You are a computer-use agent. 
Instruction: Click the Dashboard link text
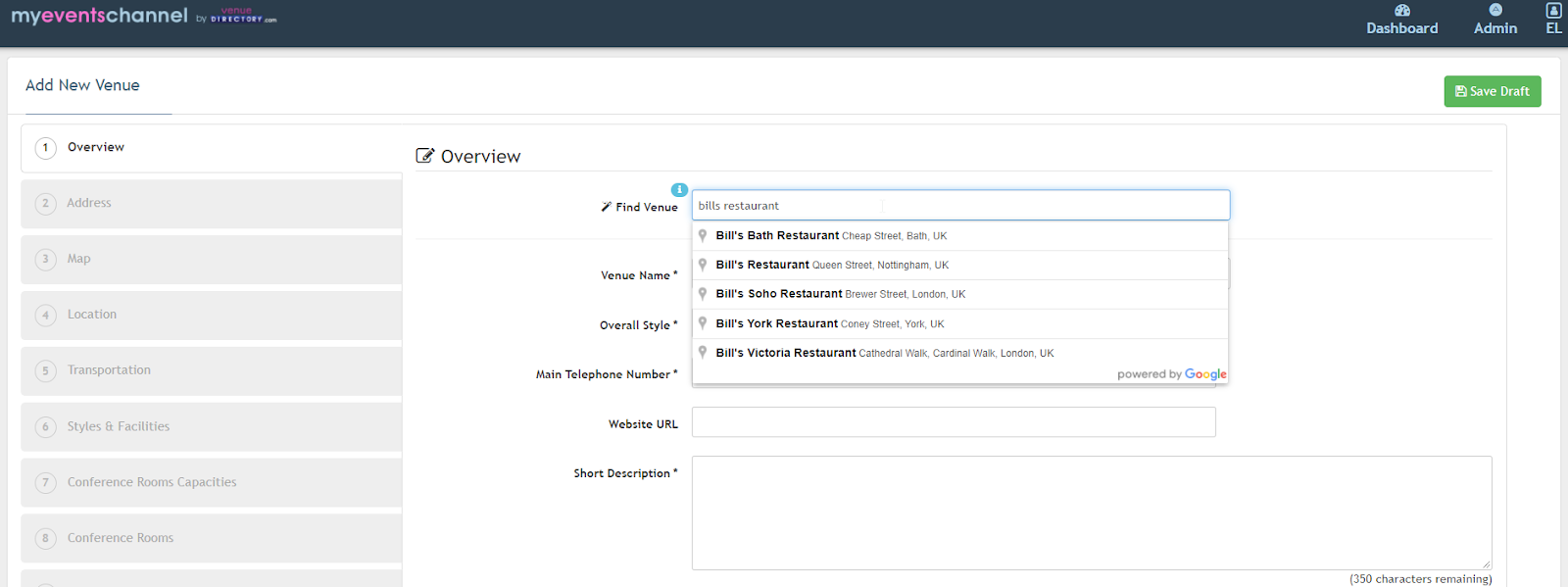(x=1402, y=28)
